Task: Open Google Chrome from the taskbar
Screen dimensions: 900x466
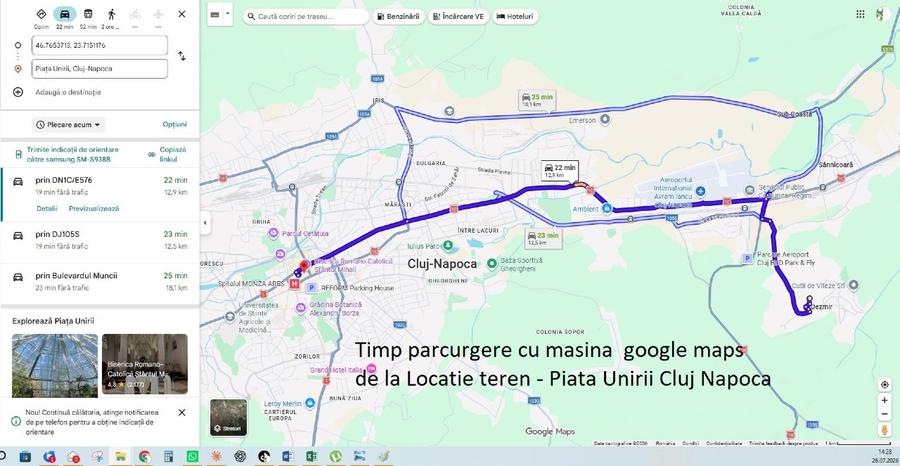Action: [145, 457]
